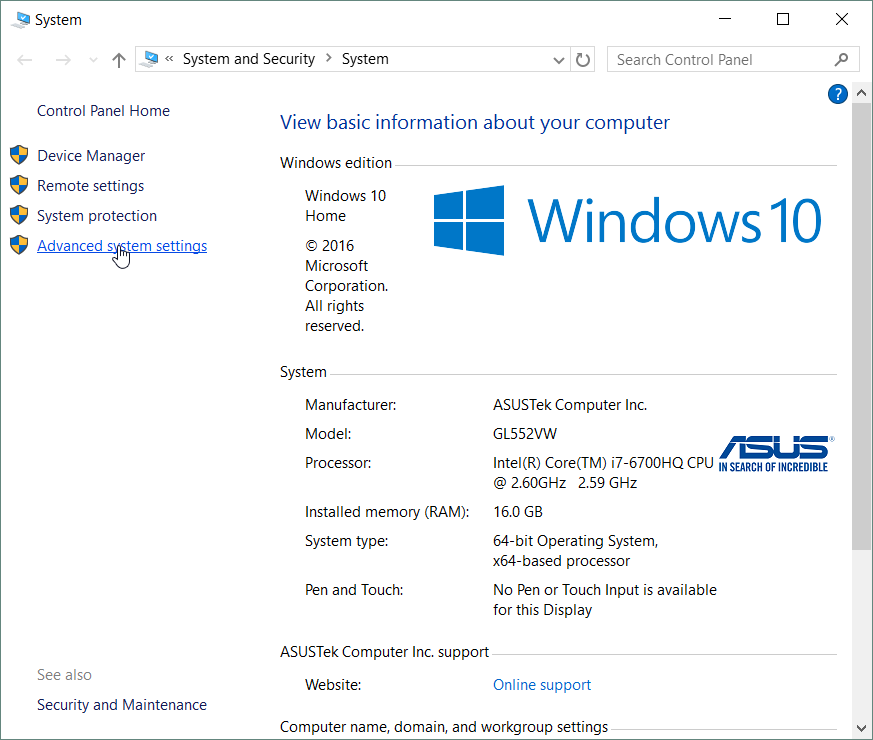
Task: Open the recent locations dropdown arrow
Action: click(x=93, y=60)
